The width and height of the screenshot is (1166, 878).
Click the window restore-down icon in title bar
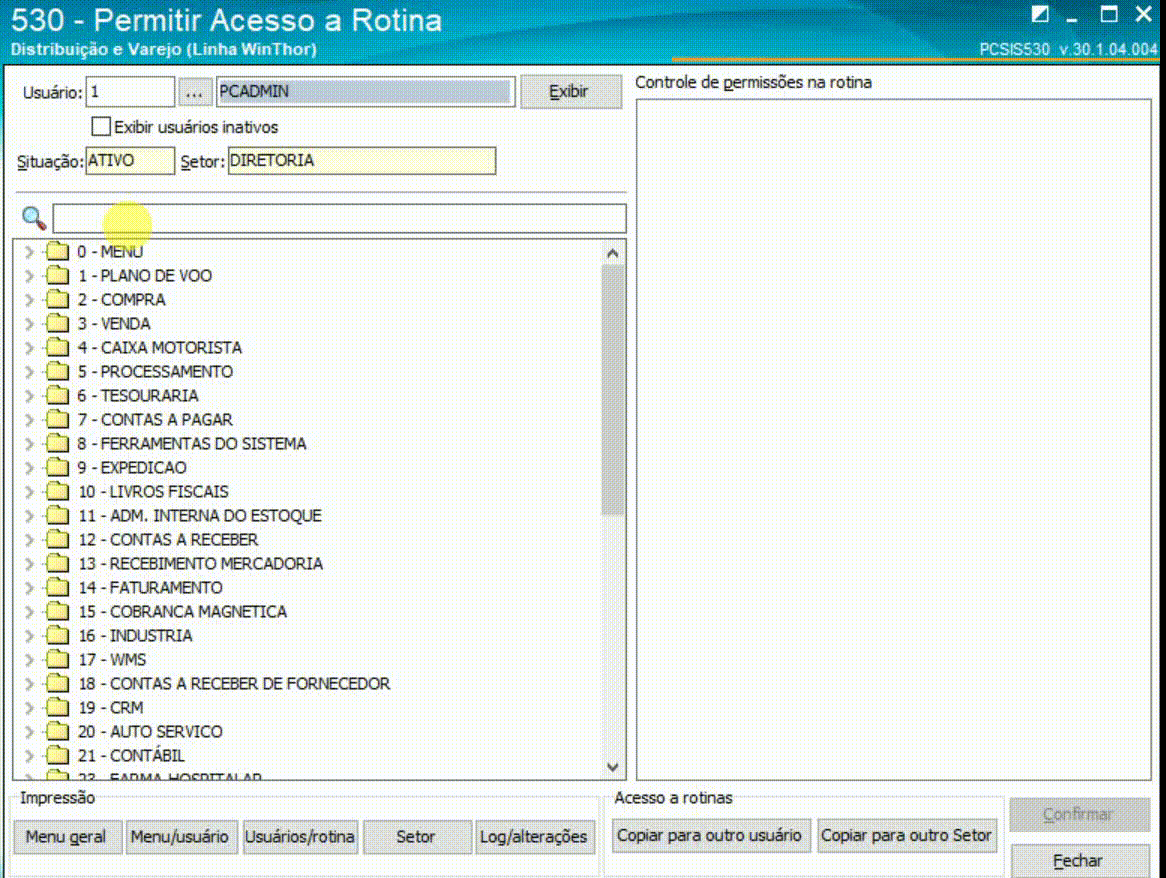coord(1040,14)
